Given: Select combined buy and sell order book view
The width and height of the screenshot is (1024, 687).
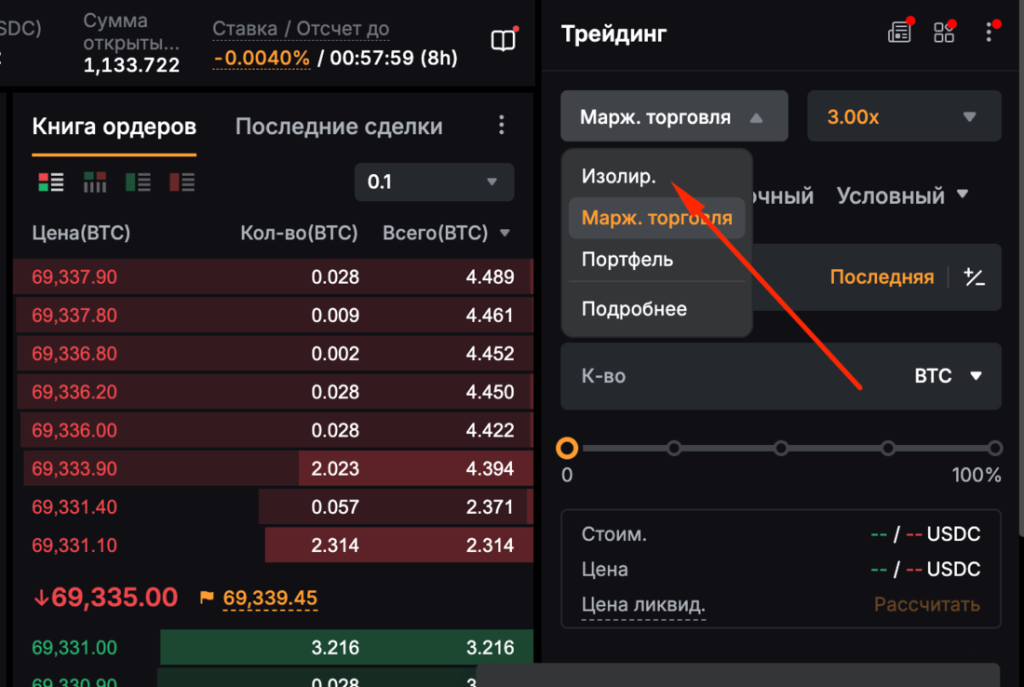Looking at the screenshot, I should (x=50, y=182).
